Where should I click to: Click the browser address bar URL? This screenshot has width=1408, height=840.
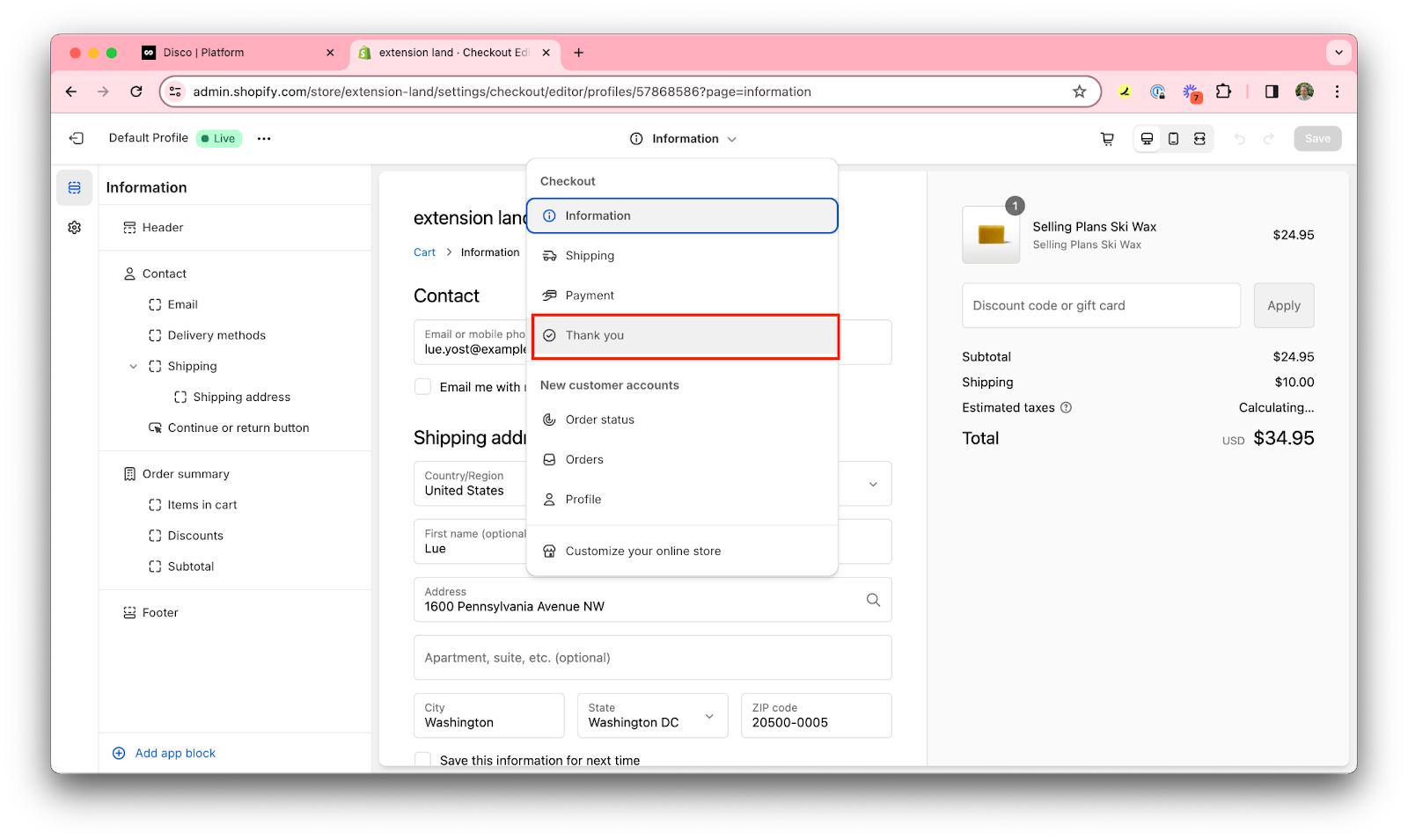point(502,91)
